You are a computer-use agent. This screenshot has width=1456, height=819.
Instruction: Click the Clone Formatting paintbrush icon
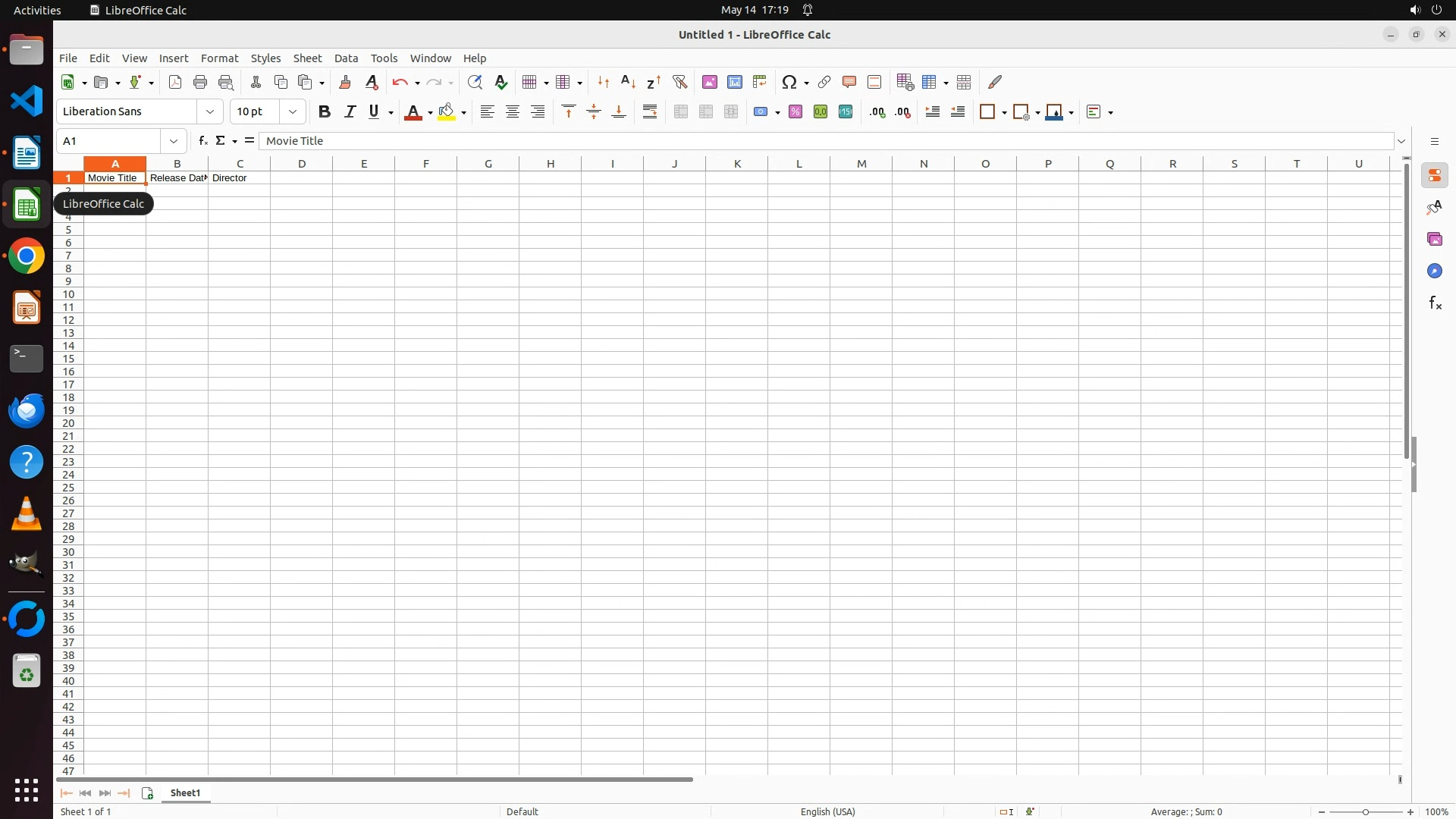[x=345, y=82]
